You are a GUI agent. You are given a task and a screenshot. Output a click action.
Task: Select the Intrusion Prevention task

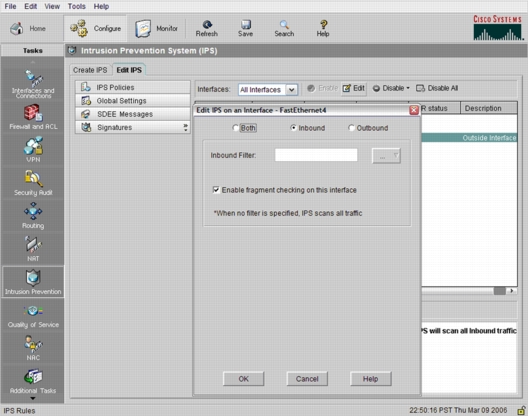point(33,282)
